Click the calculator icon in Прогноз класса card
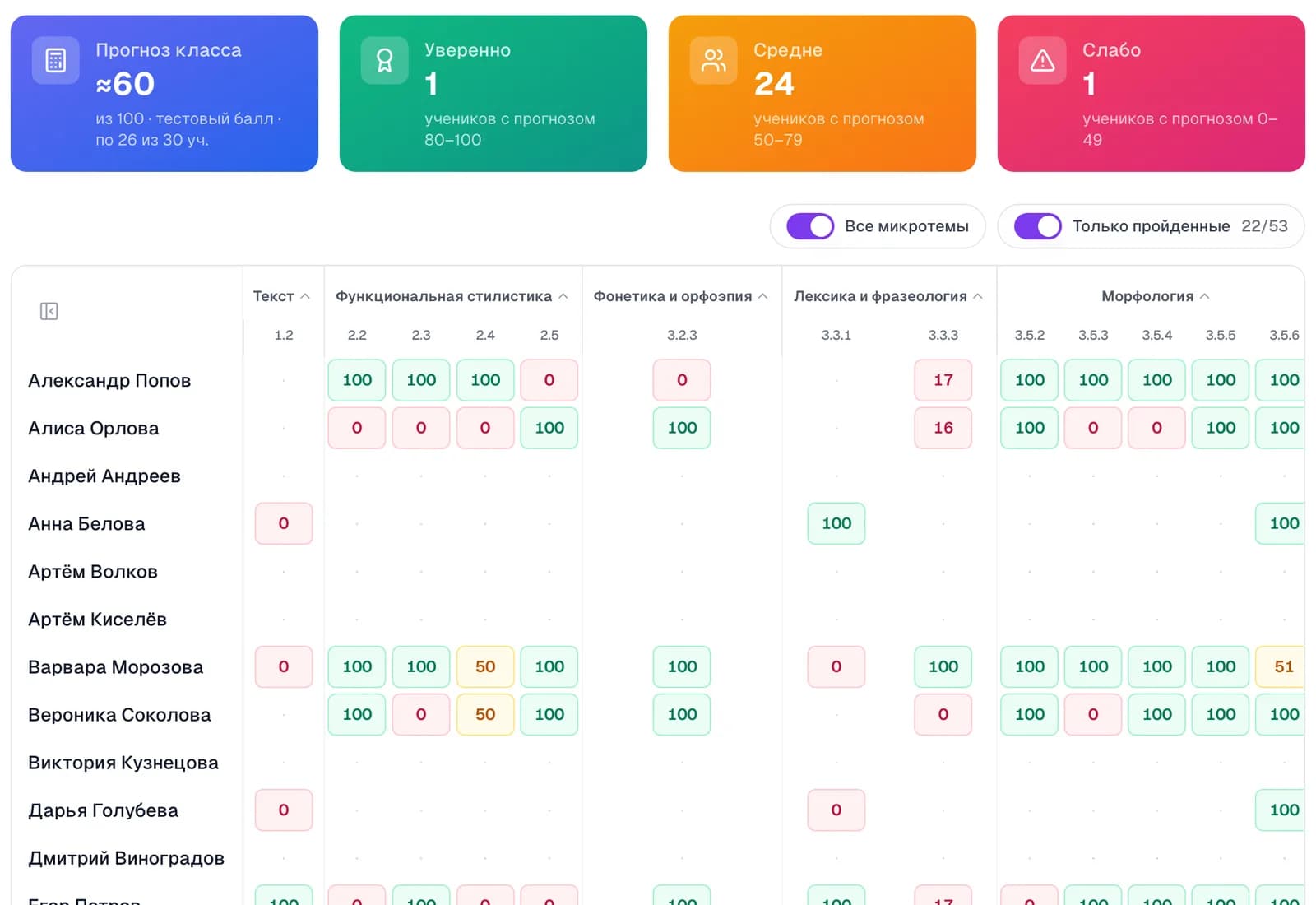1316x905 pixels. click(56, 60)
